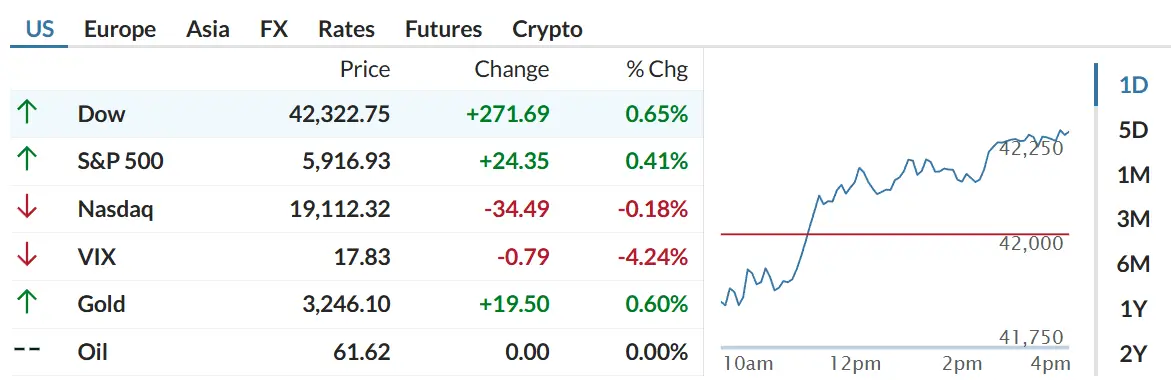Screen dimensions: 1171x380
Task: Open the Nasdaq quote link
Action: 115,209
